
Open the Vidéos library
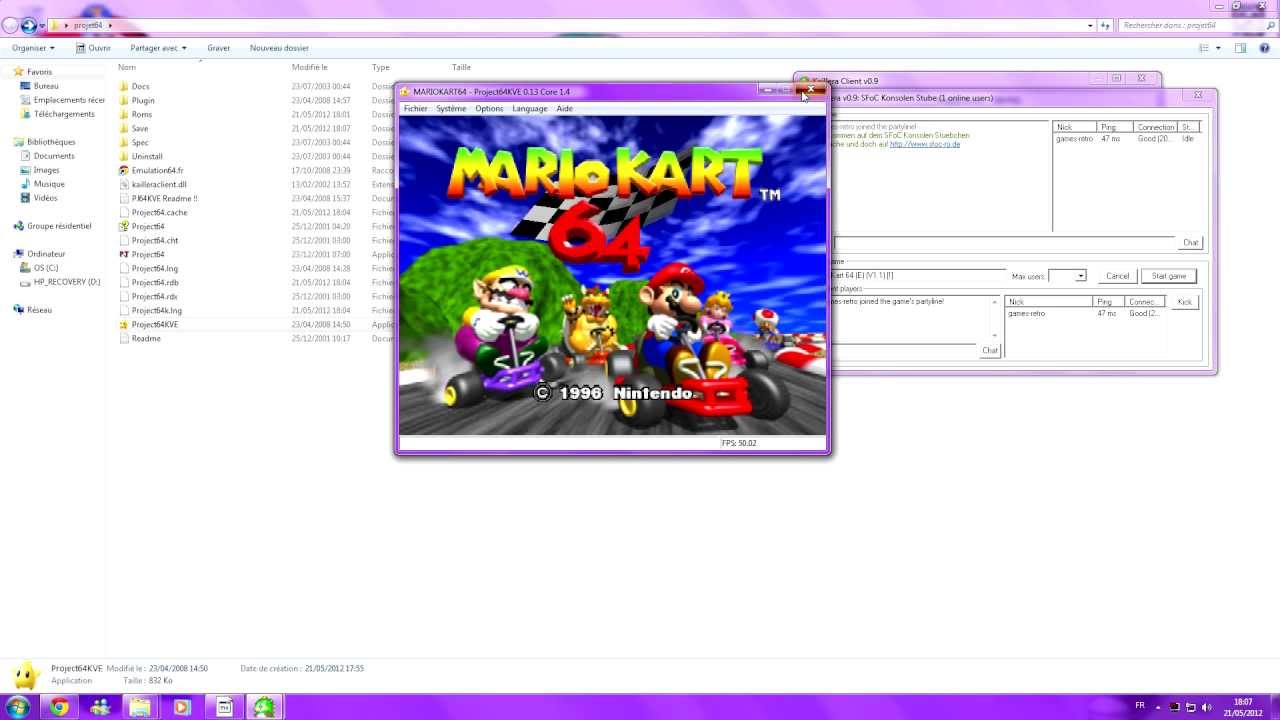(x=45, y=198)
